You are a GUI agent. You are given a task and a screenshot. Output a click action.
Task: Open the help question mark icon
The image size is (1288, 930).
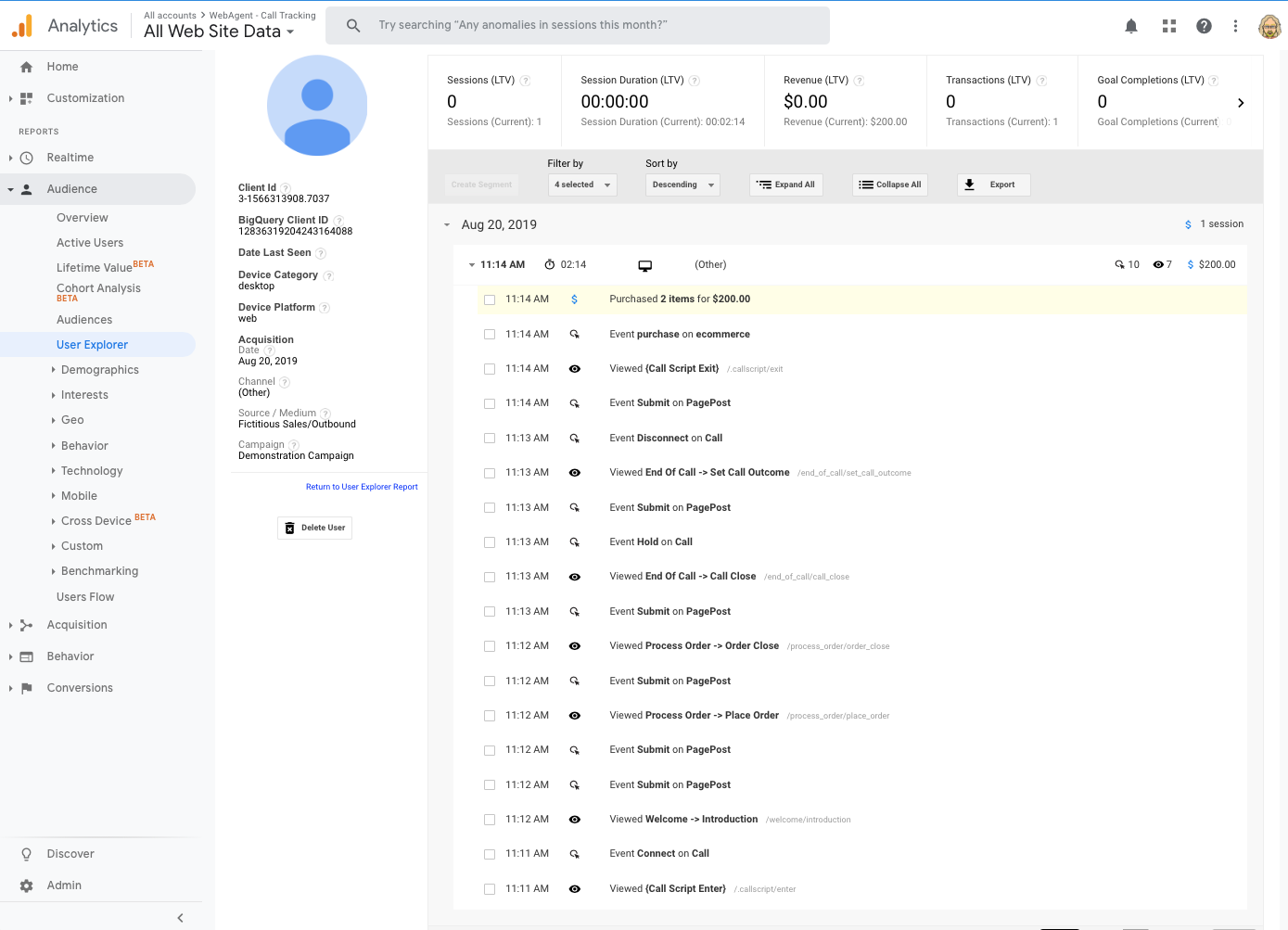pos(1204,26)
